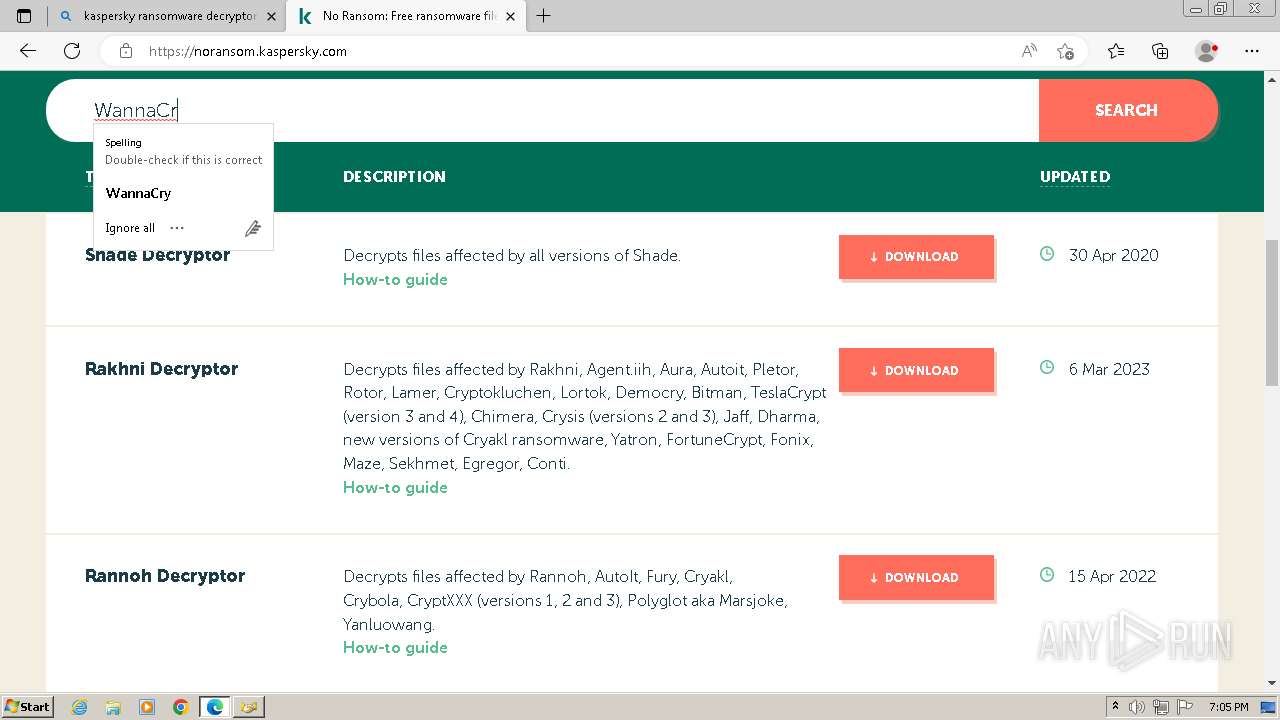Download the Rannoh Decryptor

click(x=916, y=577)
